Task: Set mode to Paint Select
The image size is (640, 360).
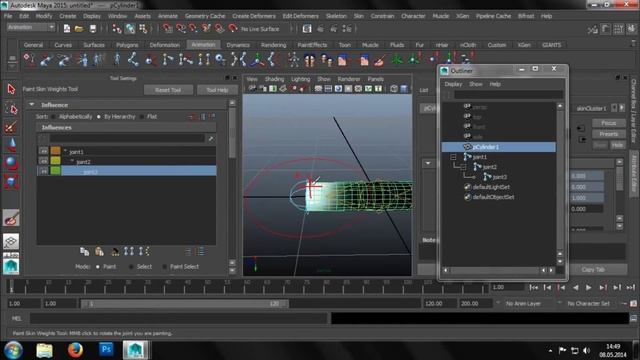Action: coord(164,267)
